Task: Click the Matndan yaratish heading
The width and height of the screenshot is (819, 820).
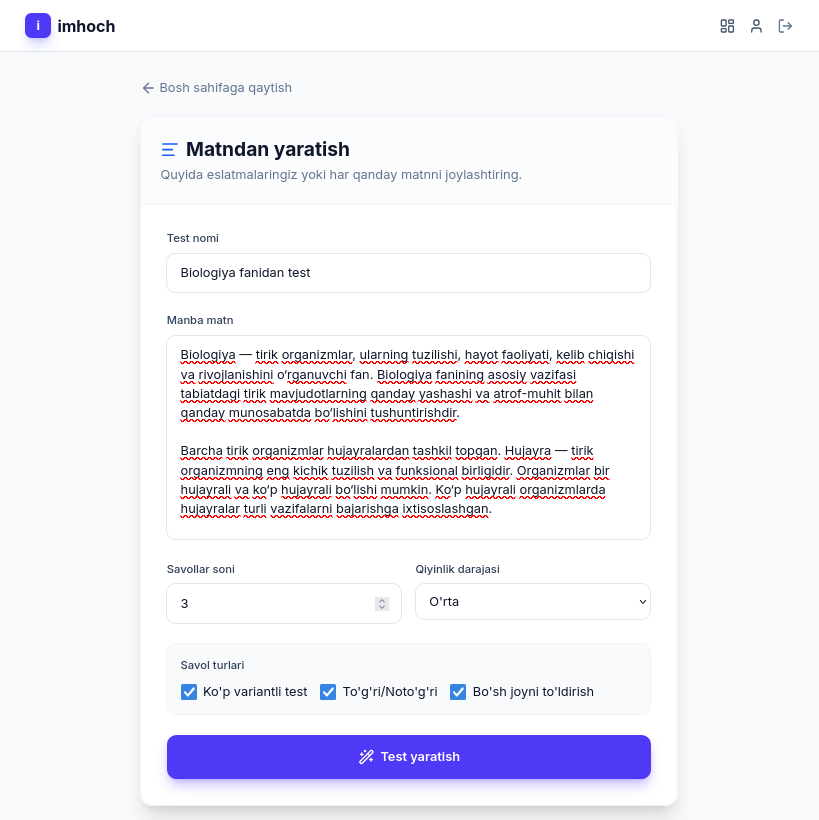Action: coord(267,150)
